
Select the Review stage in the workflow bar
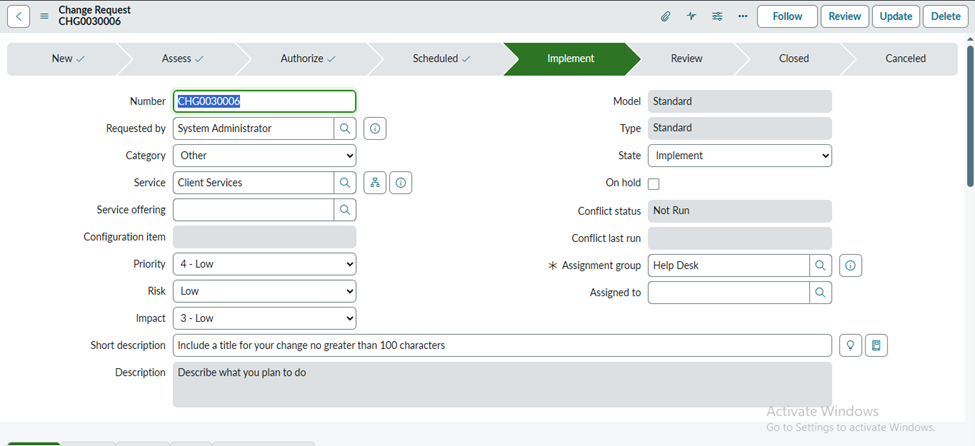pos(686,59)
